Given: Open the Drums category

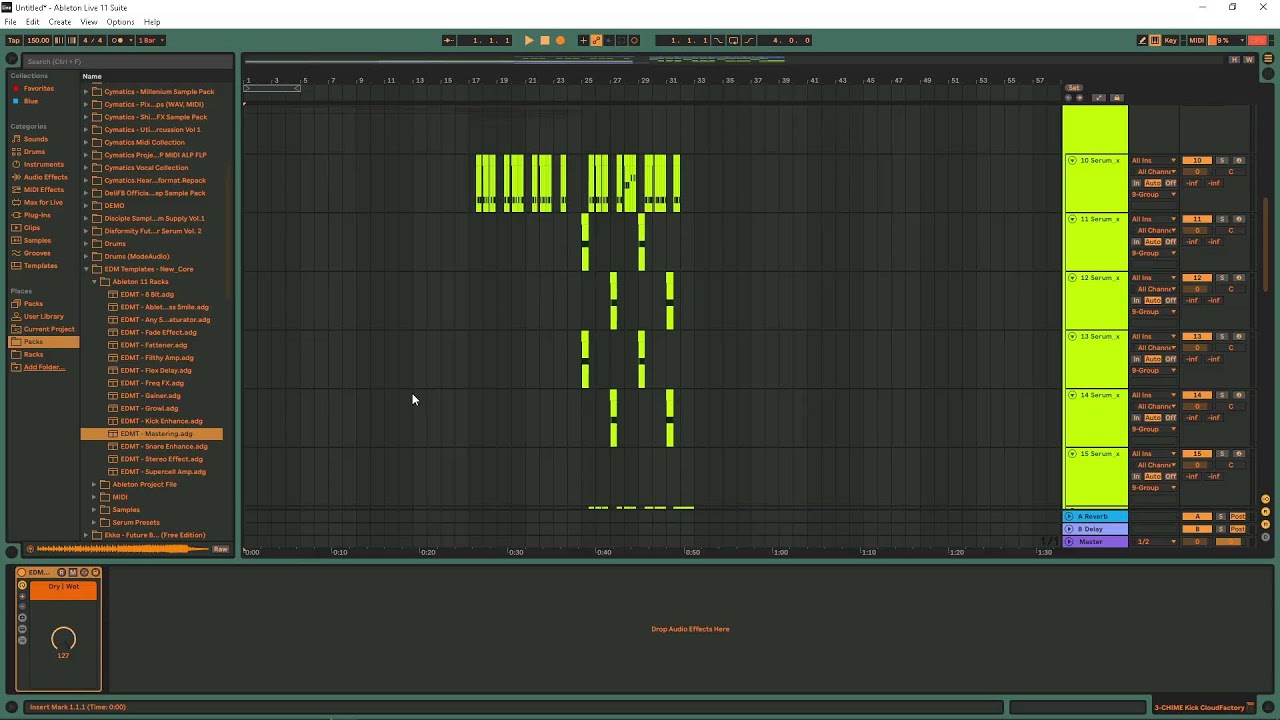Looking at the screenshot, I should 34,152.
